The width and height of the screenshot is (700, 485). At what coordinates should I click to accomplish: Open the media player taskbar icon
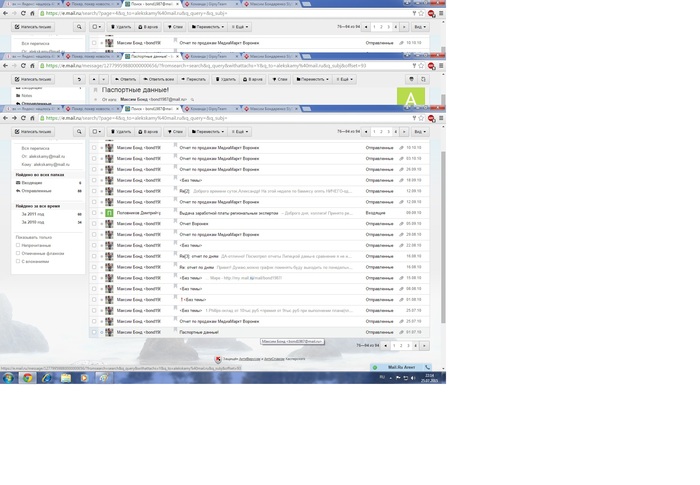(x=84, y=378)
